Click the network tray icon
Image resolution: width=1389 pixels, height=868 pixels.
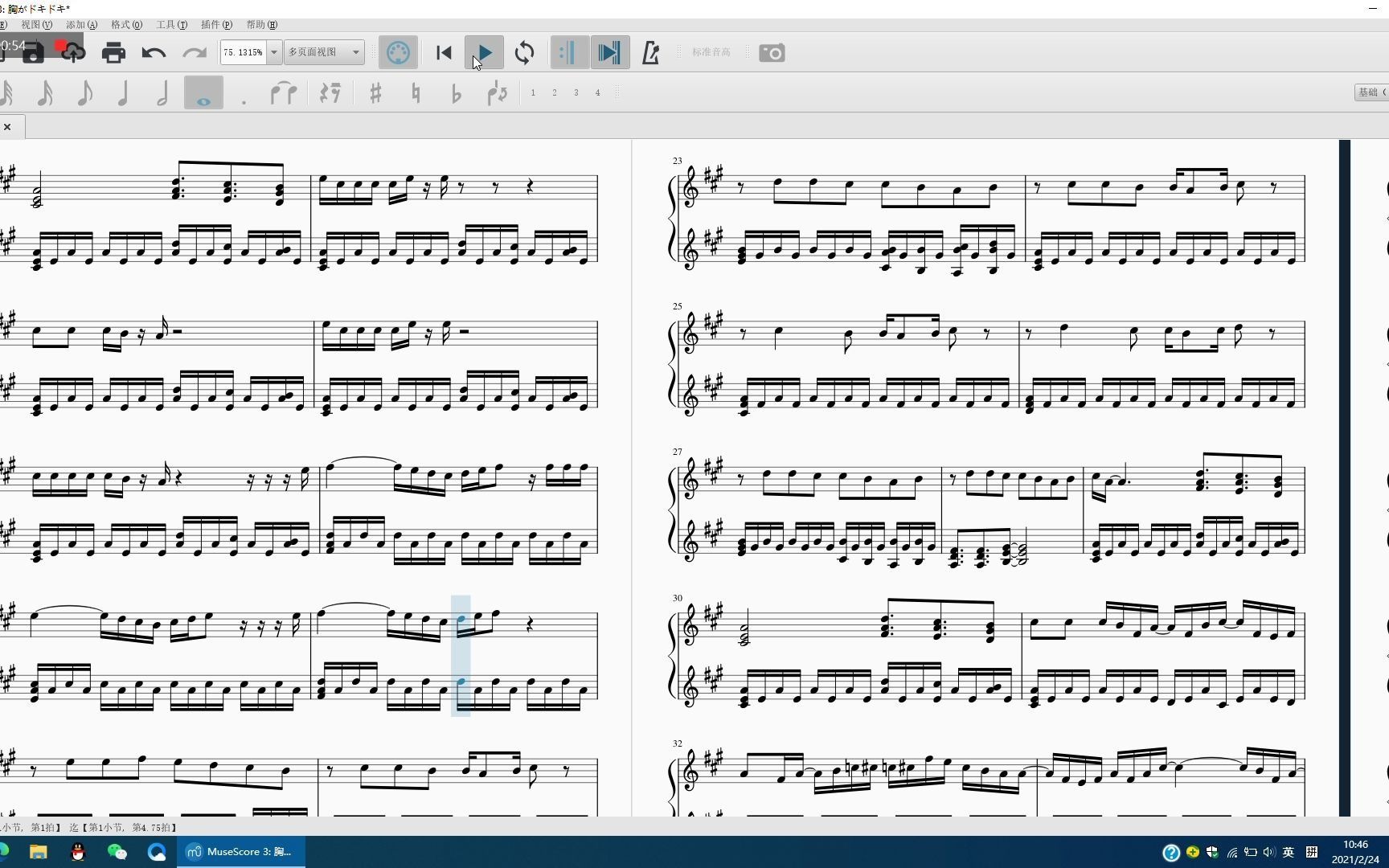(x=1231, y=853)
